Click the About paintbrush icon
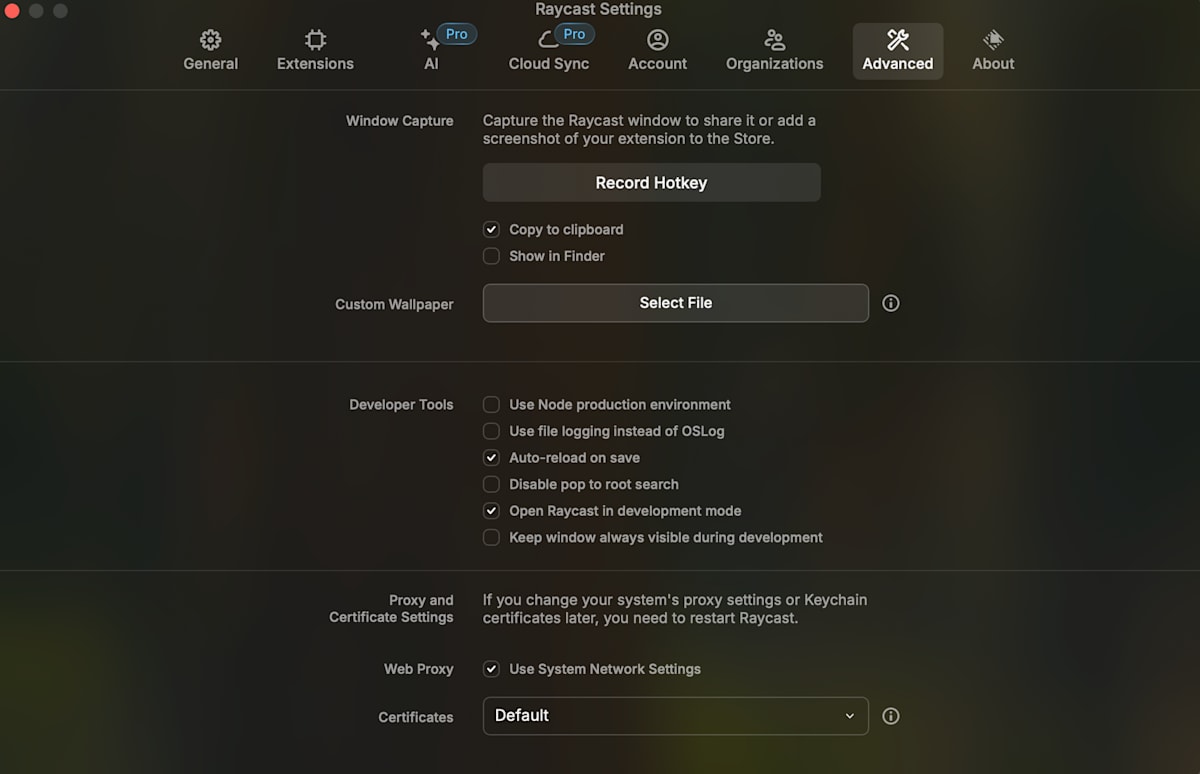 [x=990, y=38]
